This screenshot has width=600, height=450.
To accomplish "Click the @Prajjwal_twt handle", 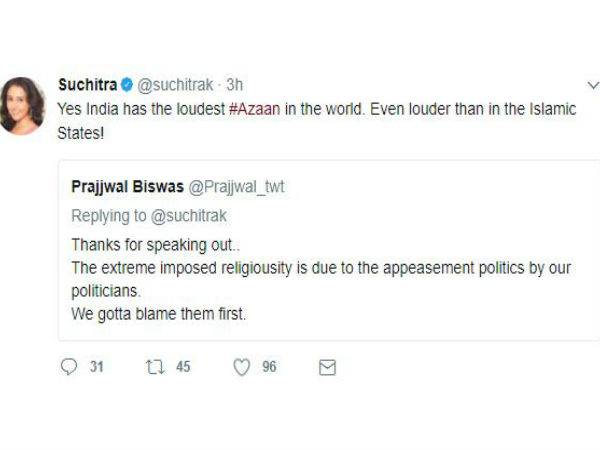I will [236, 187].
